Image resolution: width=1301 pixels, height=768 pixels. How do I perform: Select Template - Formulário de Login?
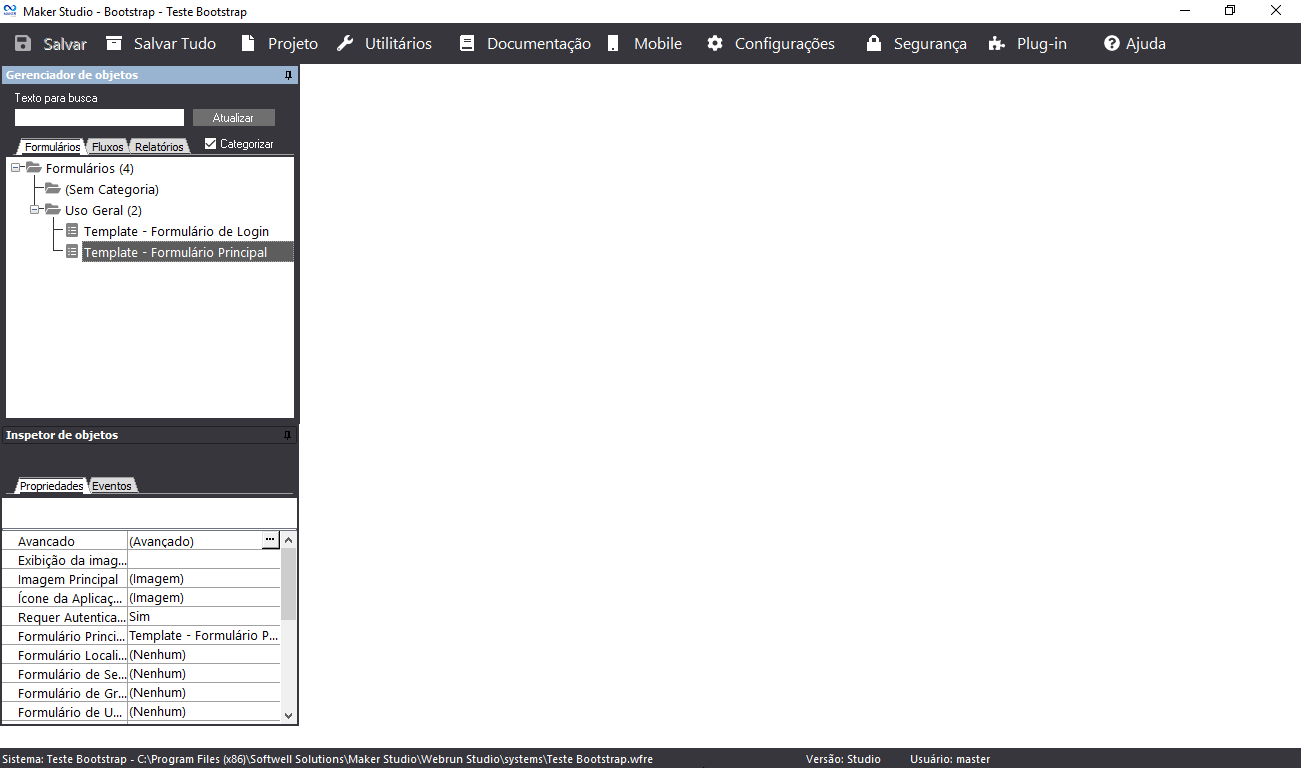[176, 231]
